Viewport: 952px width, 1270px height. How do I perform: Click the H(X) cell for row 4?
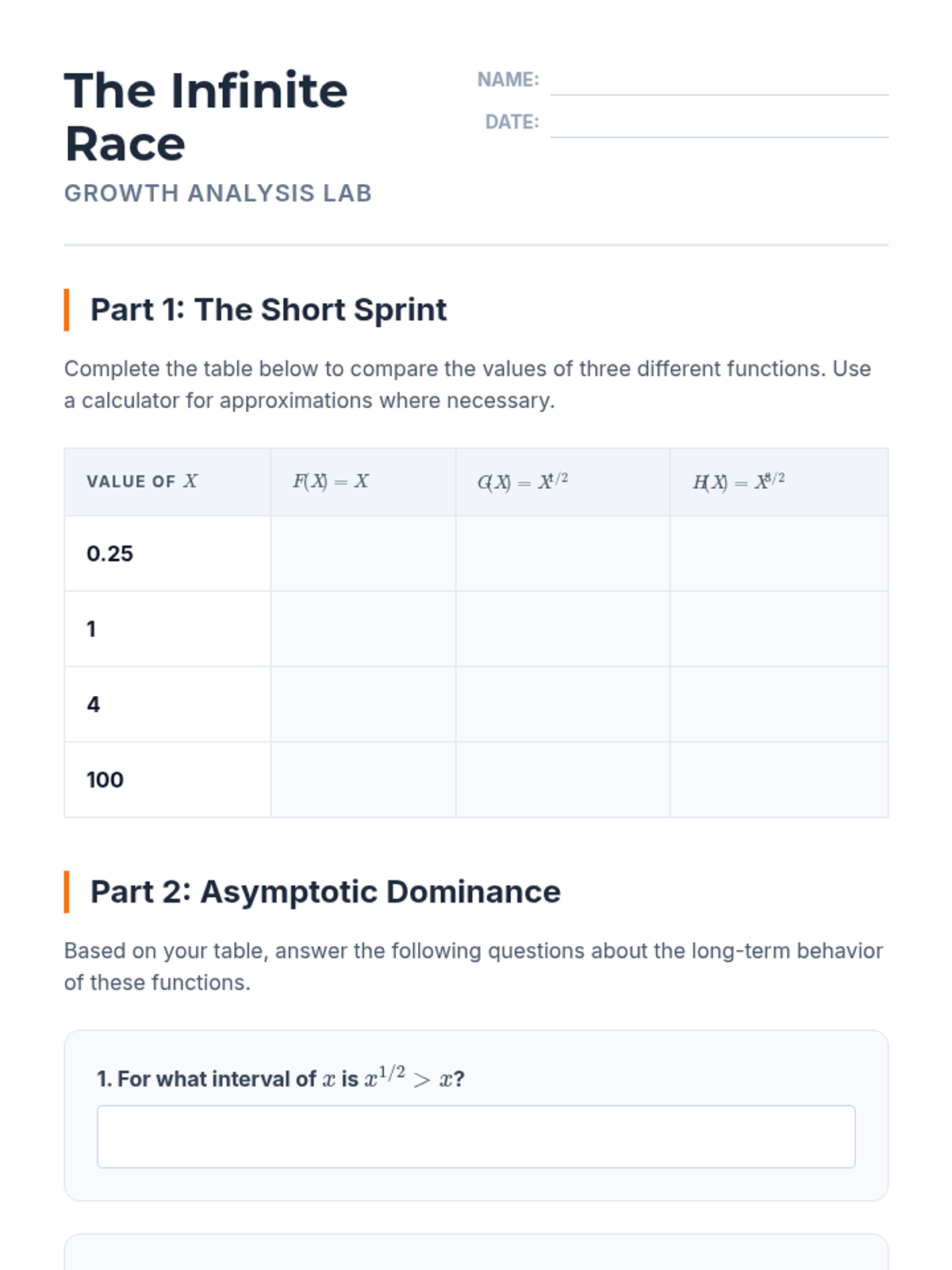coord(778,704)
